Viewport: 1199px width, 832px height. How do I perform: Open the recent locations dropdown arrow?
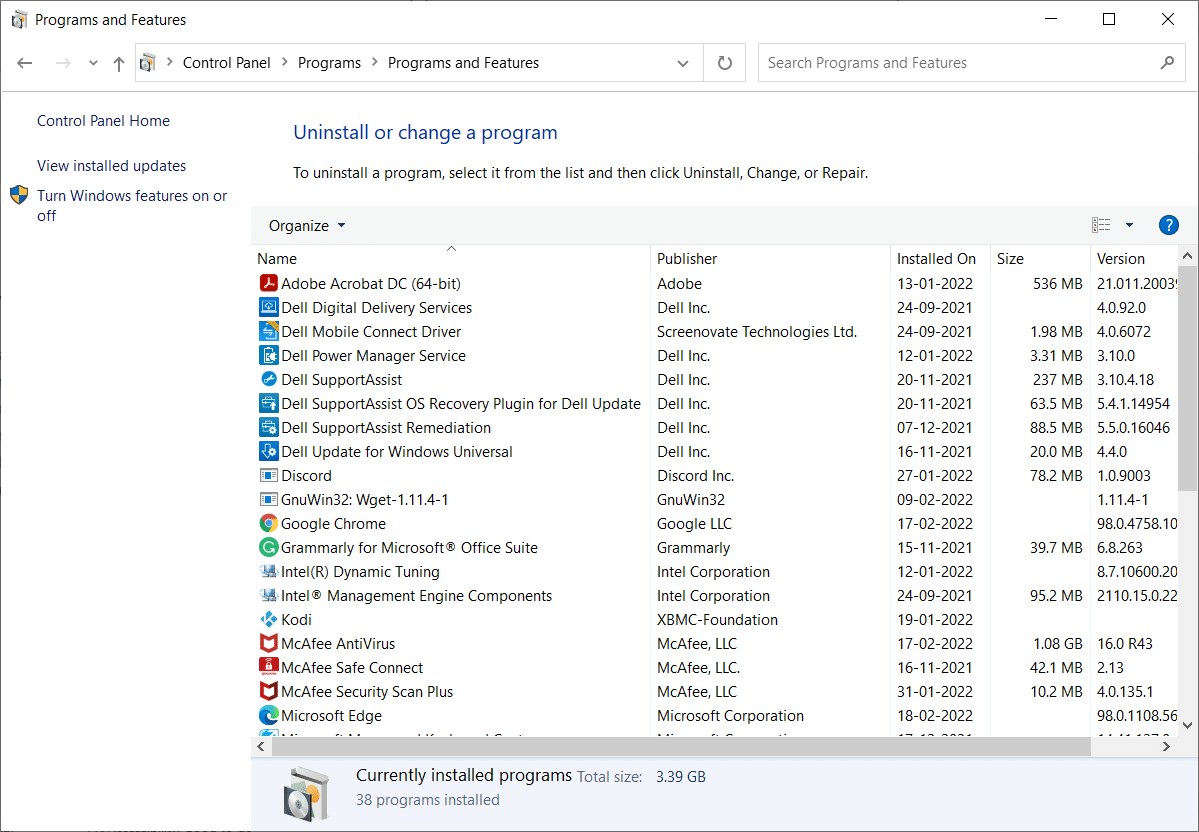(x=93, y=63)
